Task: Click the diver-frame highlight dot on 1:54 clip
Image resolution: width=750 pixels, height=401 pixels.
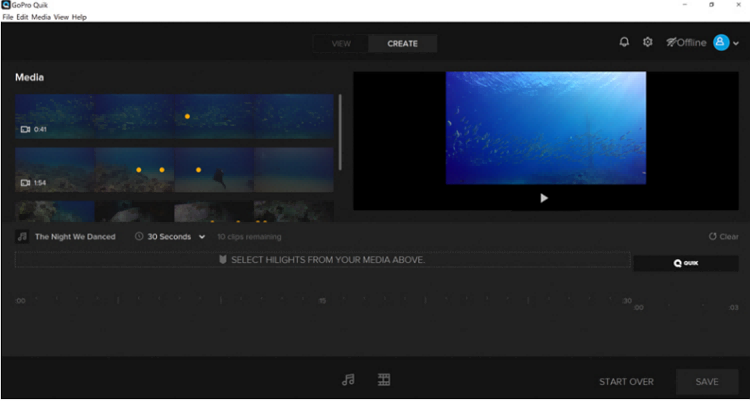Action: [199, 170]
